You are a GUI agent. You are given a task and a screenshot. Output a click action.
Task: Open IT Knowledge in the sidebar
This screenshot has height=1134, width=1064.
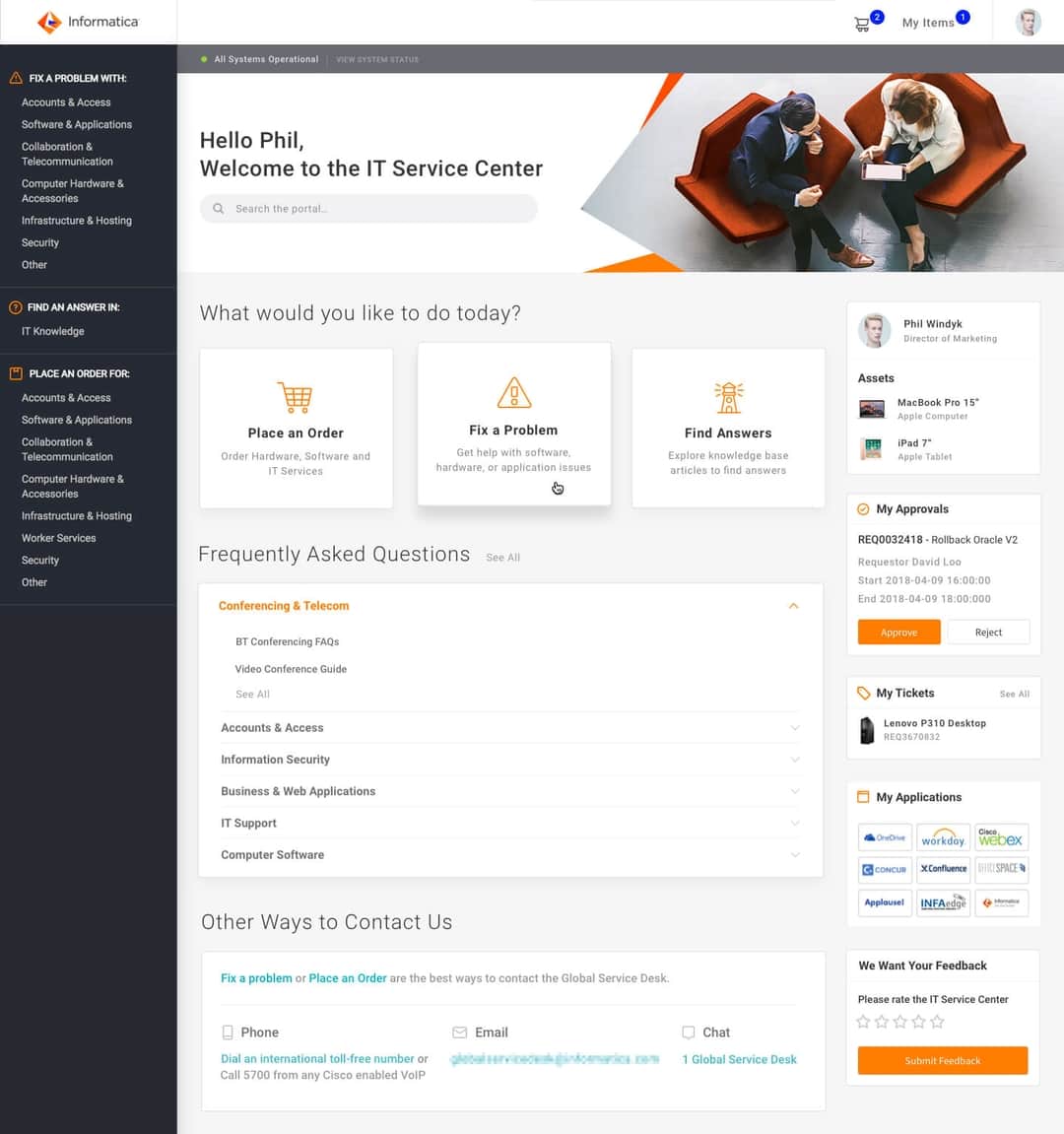pyautogui.click(x=52, y=331)
